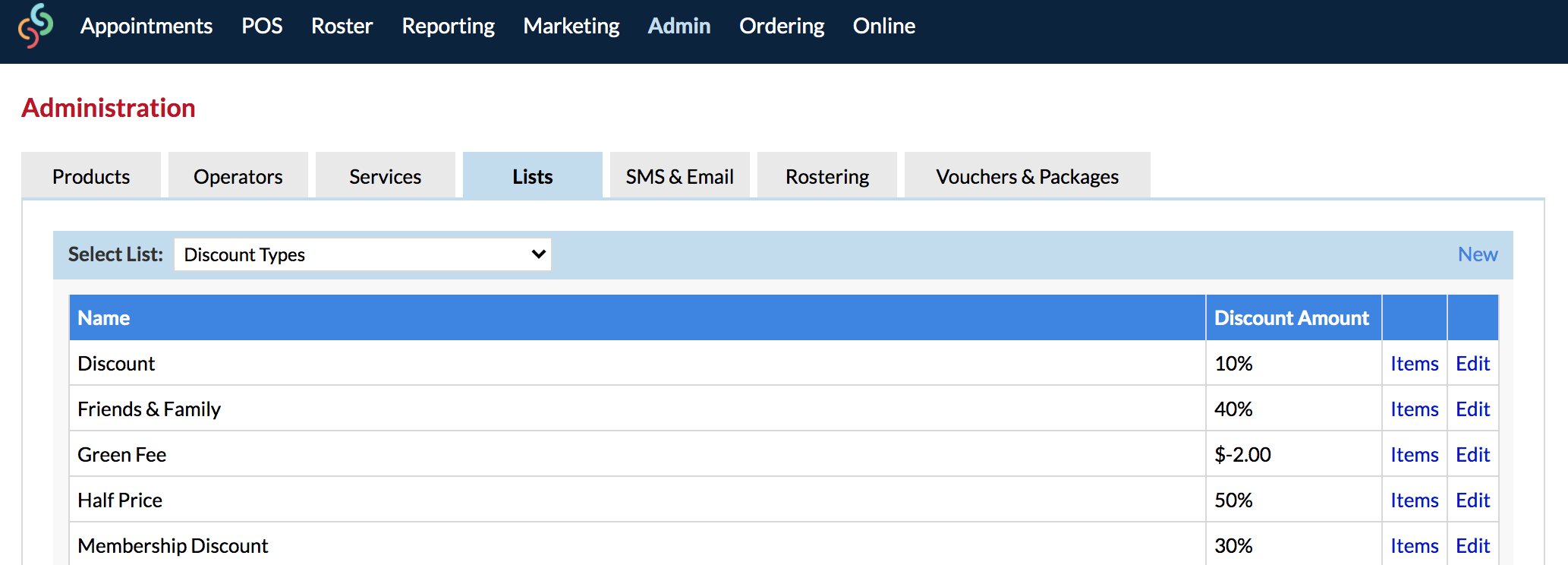Select the Lists tab
Screen dimensions: 1568x565
[x=533, y=176]
